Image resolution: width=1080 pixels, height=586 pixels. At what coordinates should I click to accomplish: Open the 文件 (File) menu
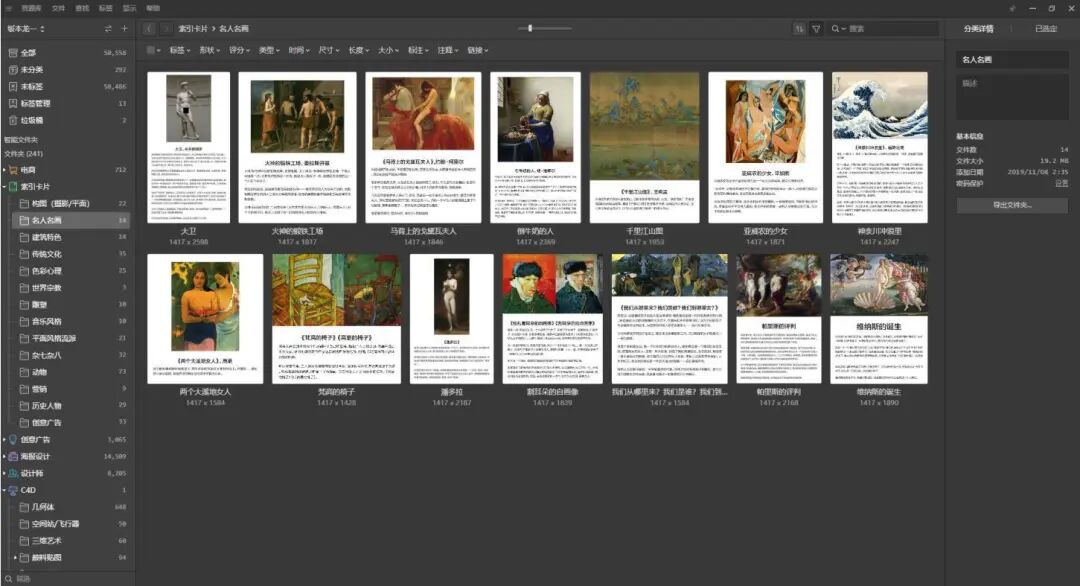59,8
